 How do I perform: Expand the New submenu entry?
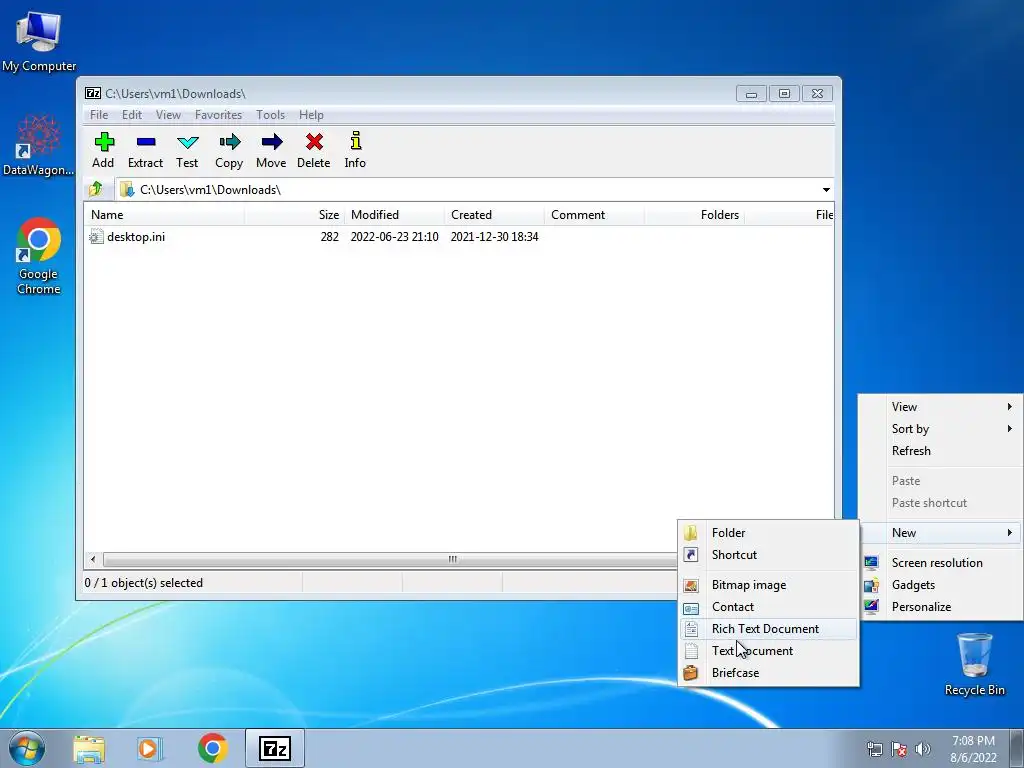point(940,533)
